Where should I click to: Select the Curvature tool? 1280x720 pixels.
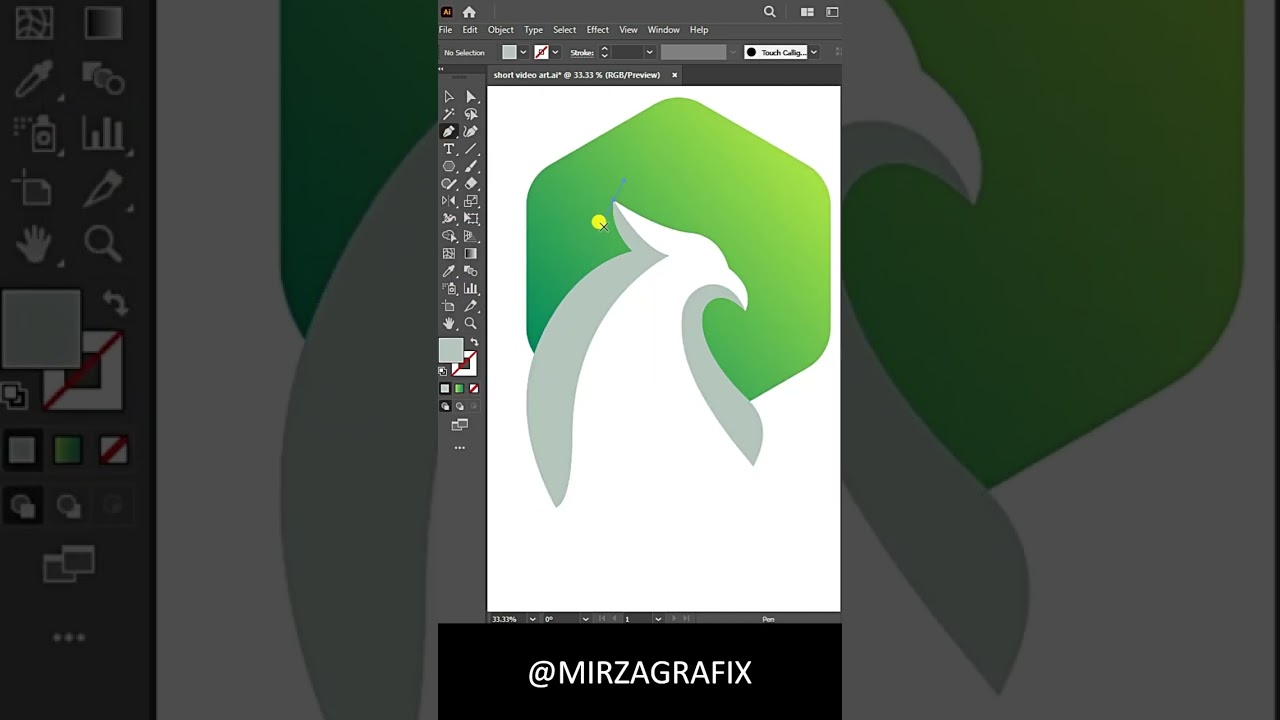(x=471, y=132)
